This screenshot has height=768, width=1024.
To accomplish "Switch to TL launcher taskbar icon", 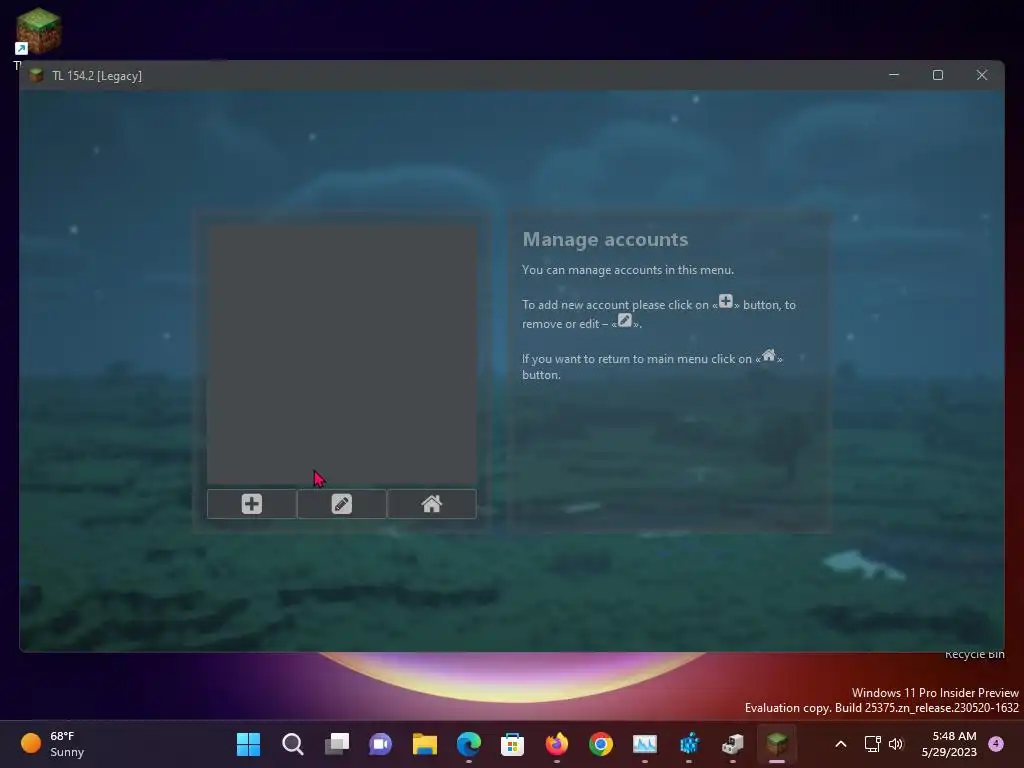I will pos(776,744).
